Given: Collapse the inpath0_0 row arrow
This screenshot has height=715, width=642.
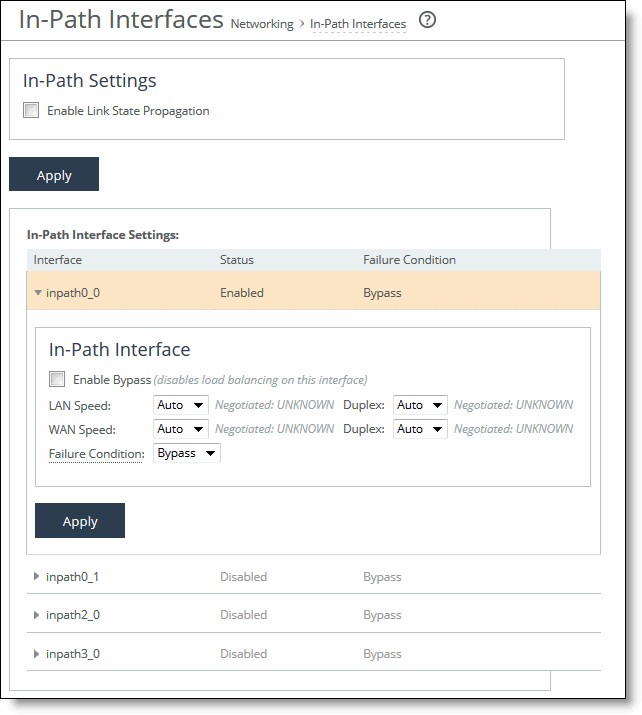Looking at the screenshot, I should click(x=38, y=293).
